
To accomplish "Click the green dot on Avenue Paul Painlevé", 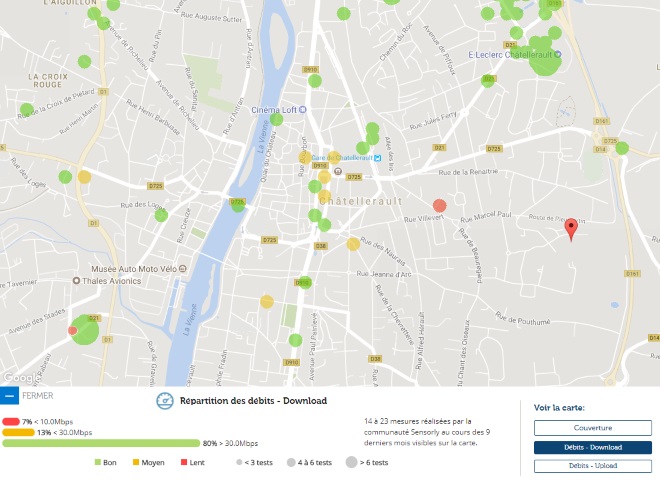I will coord(295,340).
